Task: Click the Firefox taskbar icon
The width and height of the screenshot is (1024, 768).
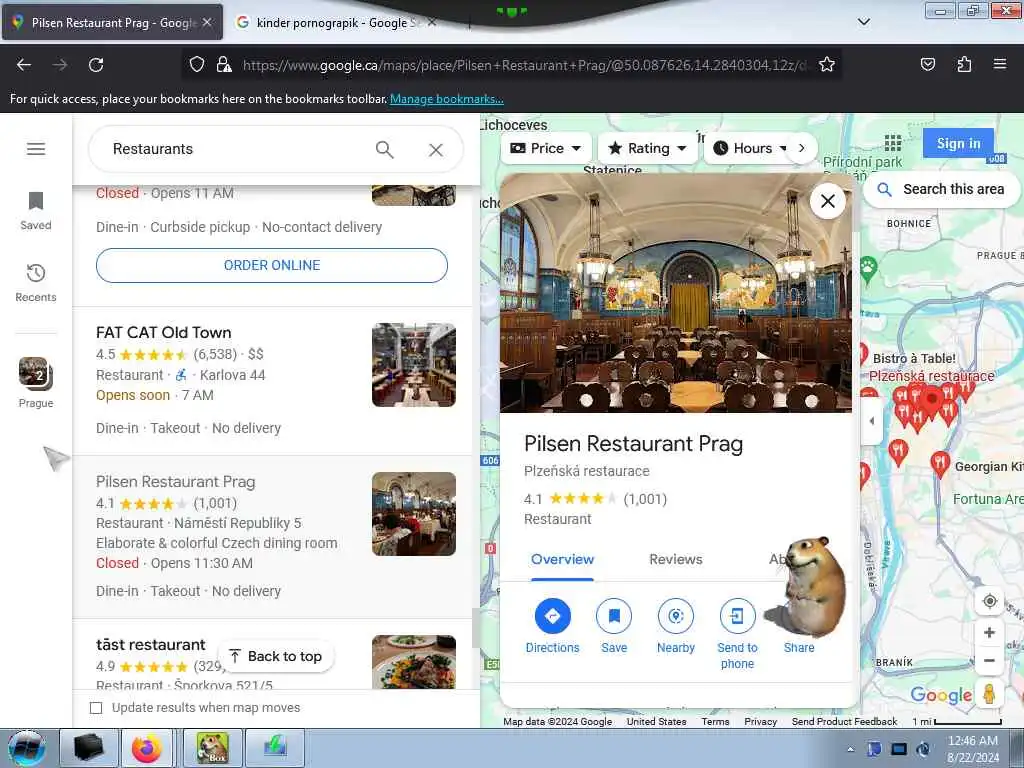Action: (147, 748)
